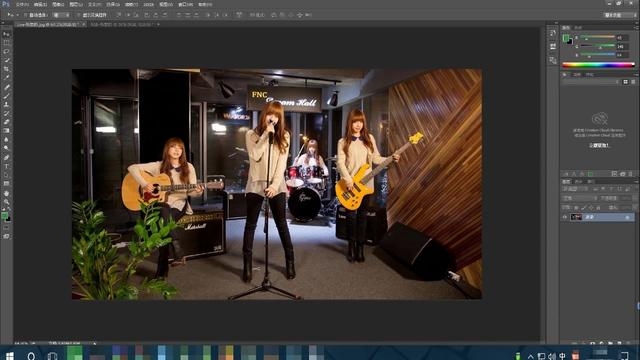Click the Background layer lock icon
Screen dimensions: 640x360
coord(627,218)
